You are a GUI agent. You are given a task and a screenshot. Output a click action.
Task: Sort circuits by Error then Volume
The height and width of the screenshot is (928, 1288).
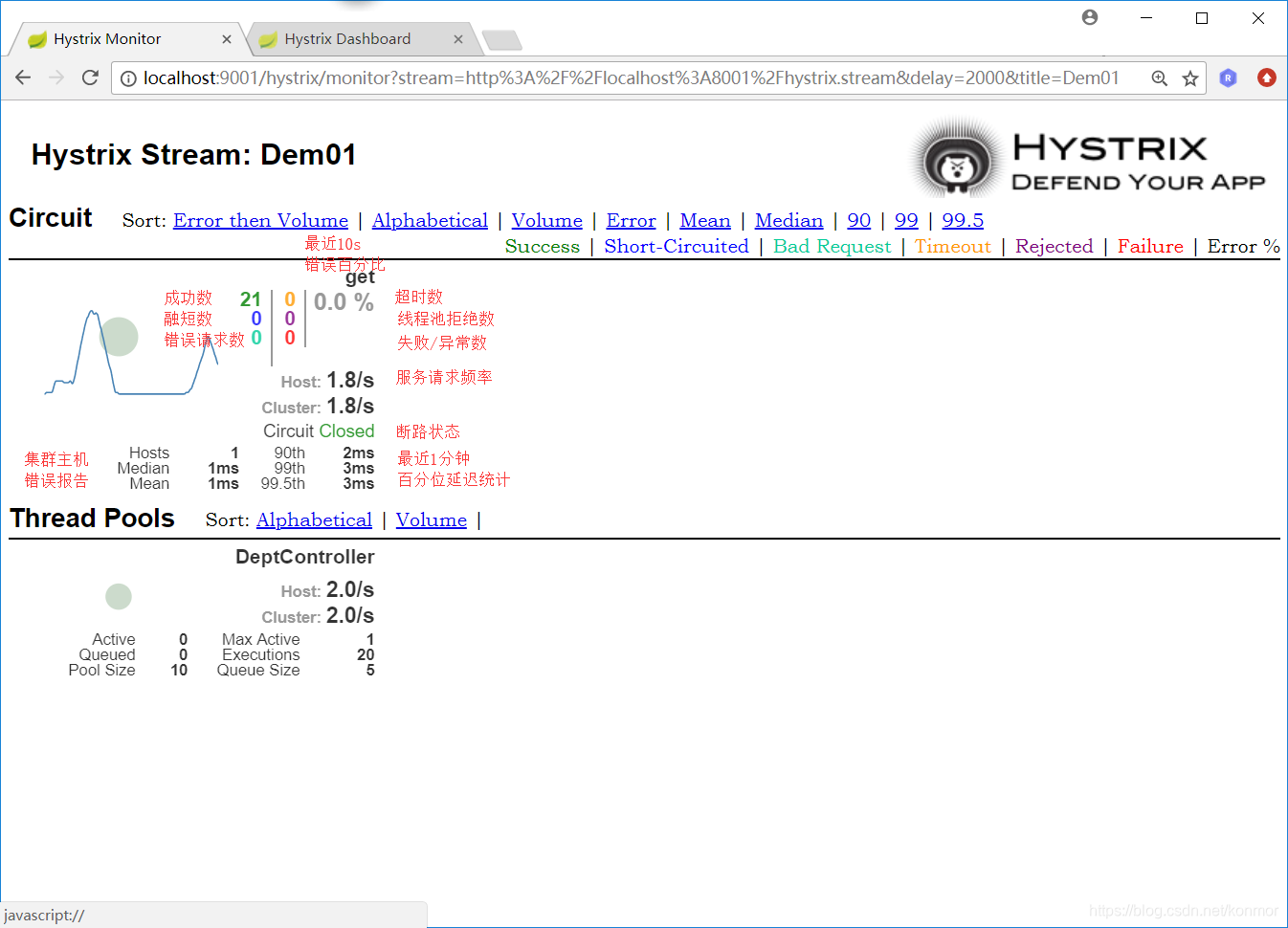tap(260, 220)
